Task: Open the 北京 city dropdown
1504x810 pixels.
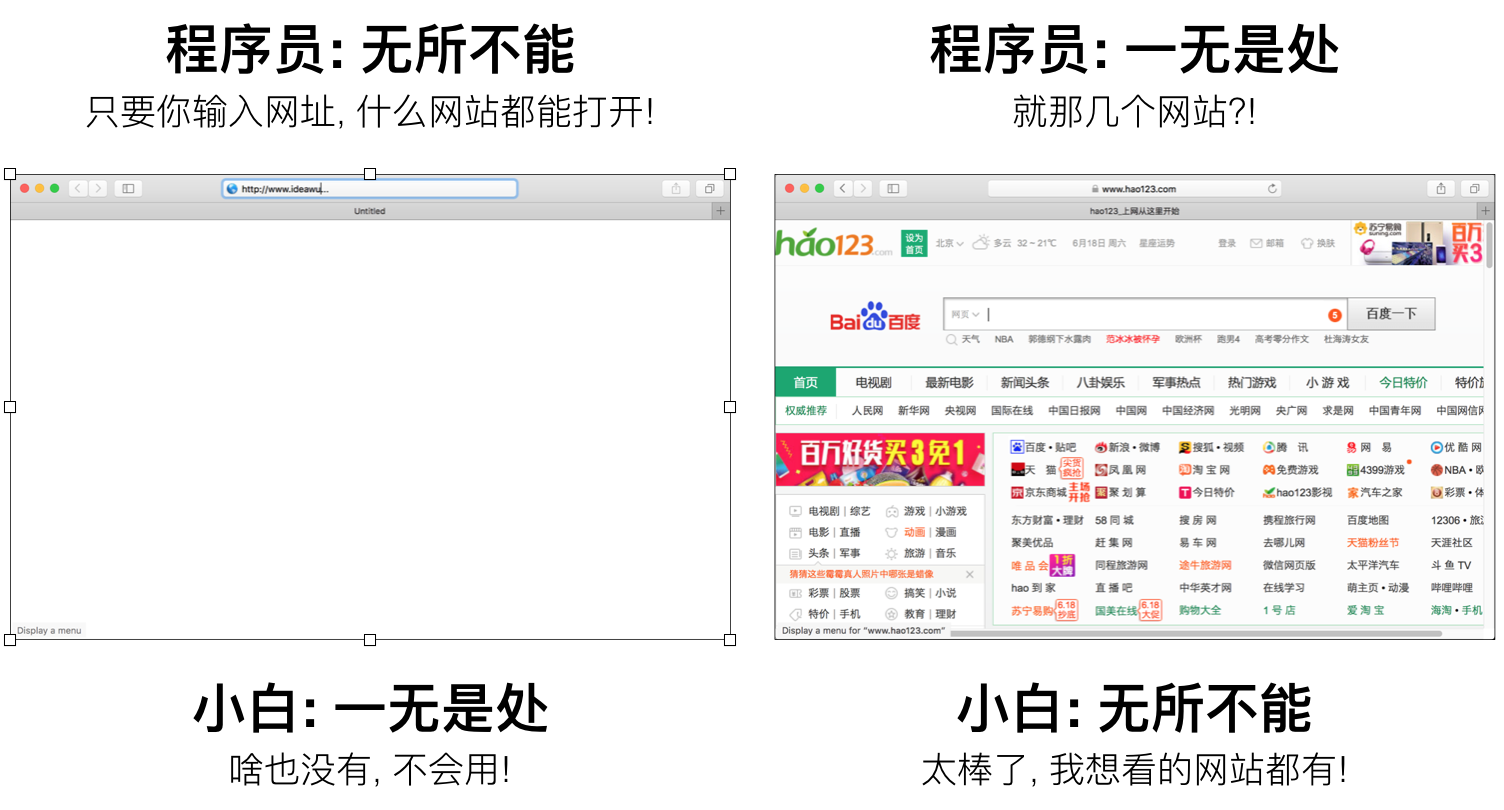Action: tap(949, 243)
